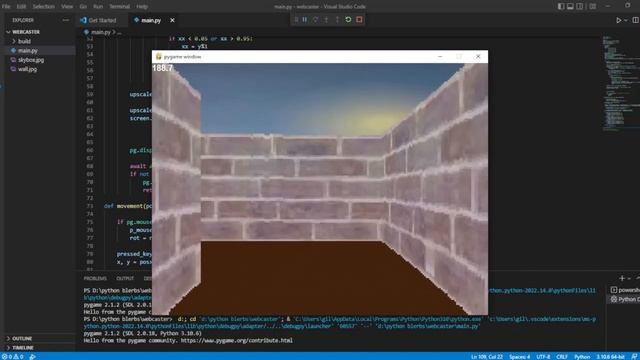Select the Python Debug terminal entry

click(625, 299)
